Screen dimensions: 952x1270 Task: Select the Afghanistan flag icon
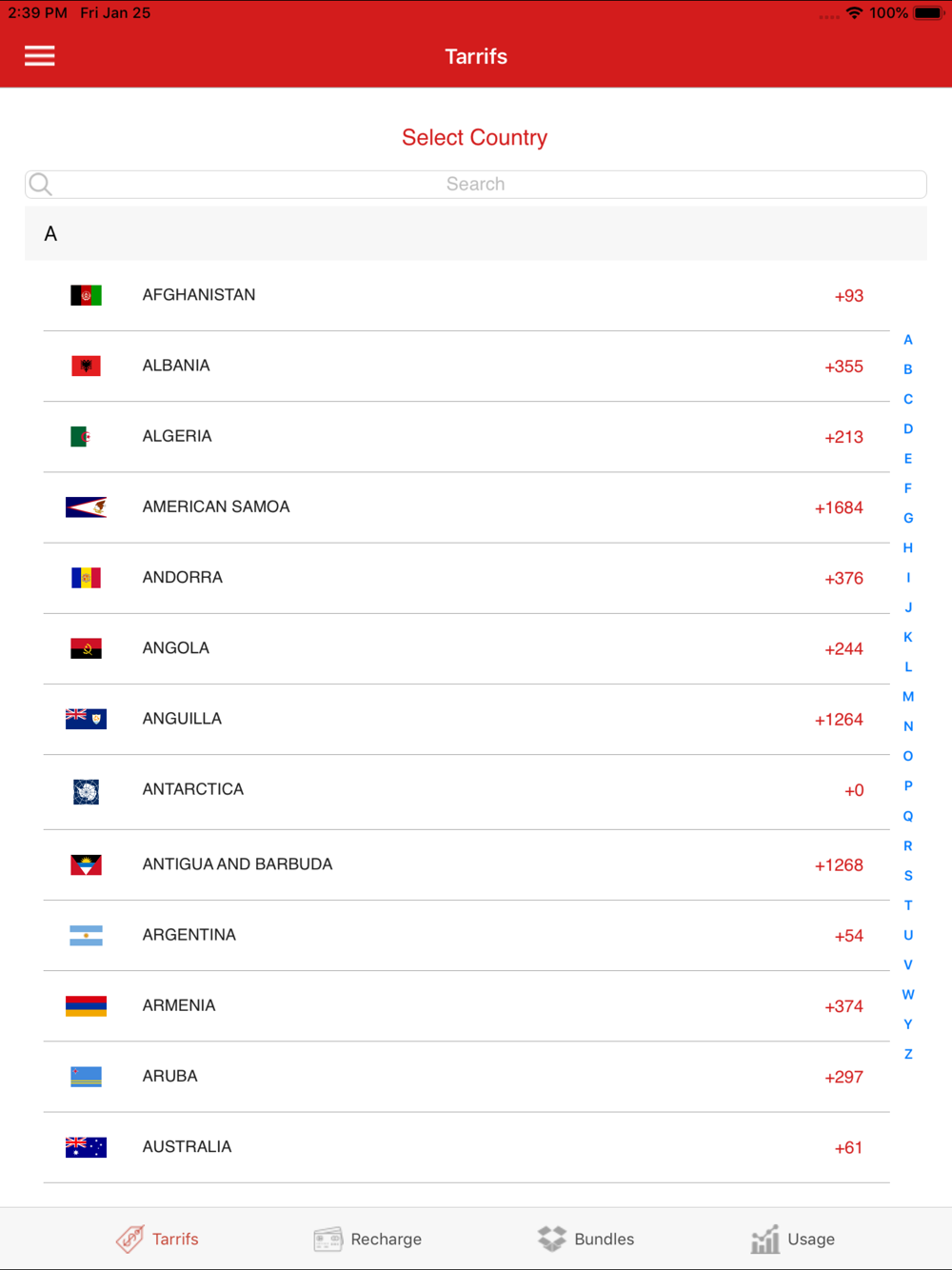[x=86, y=295]
